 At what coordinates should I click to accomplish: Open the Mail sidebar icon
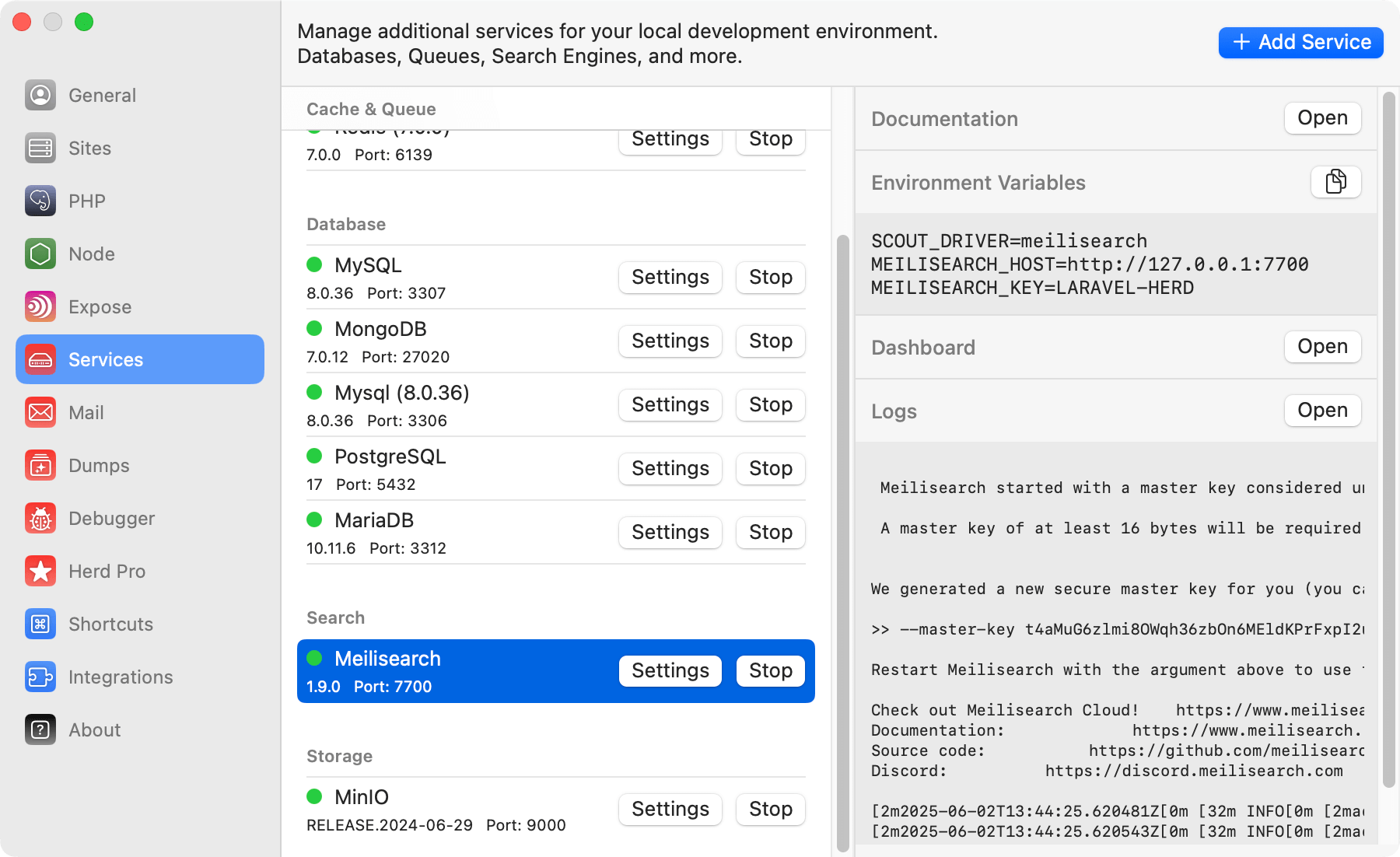(x=40, y=412)
